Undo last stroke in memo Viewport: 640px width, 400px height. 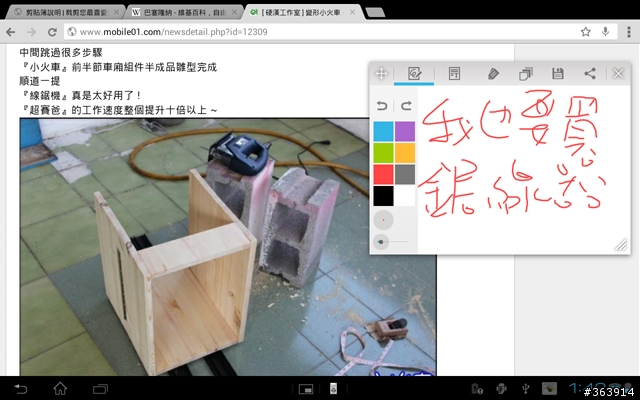pos(382,106)
